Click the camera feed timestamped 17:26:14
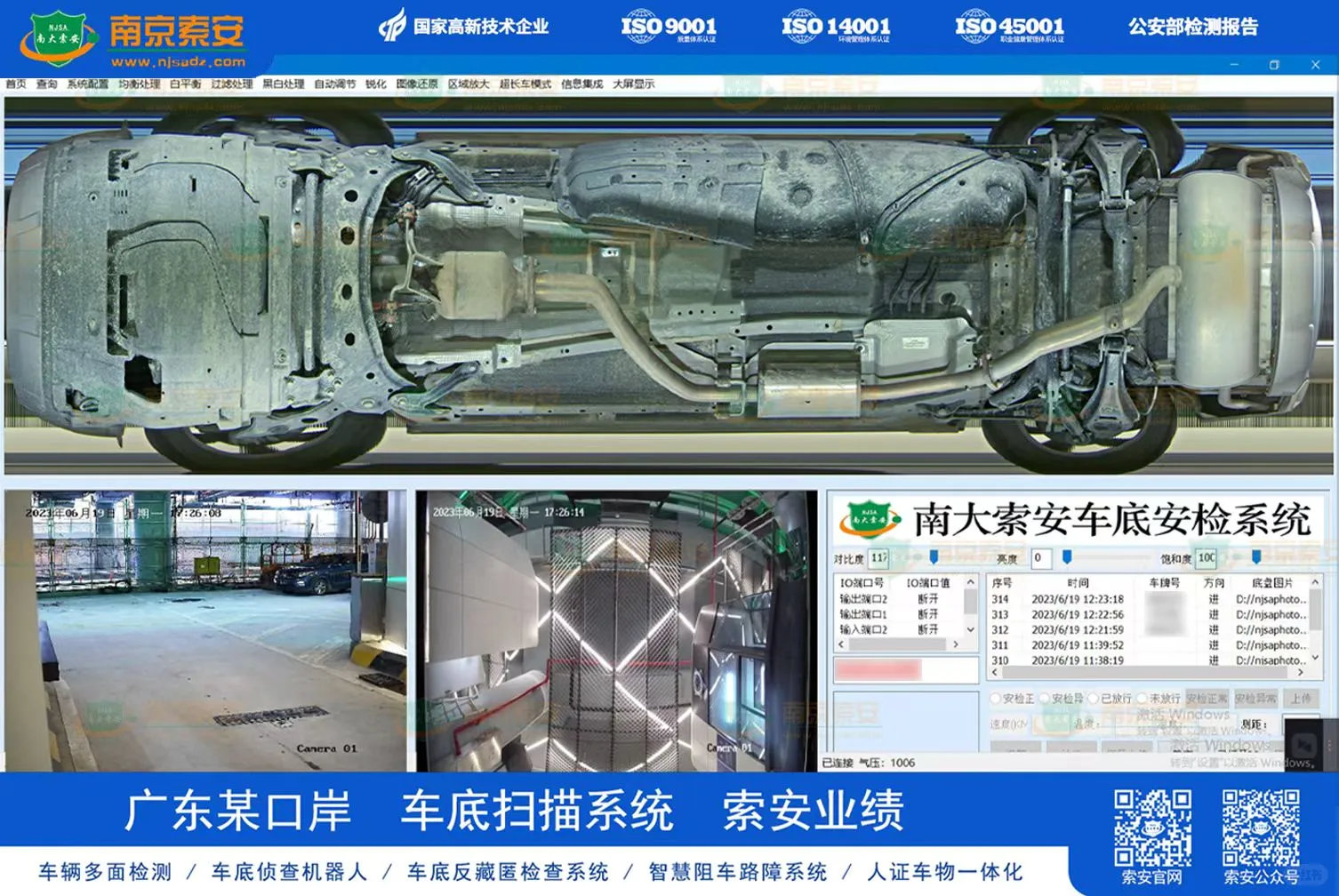 coord(616,630)
